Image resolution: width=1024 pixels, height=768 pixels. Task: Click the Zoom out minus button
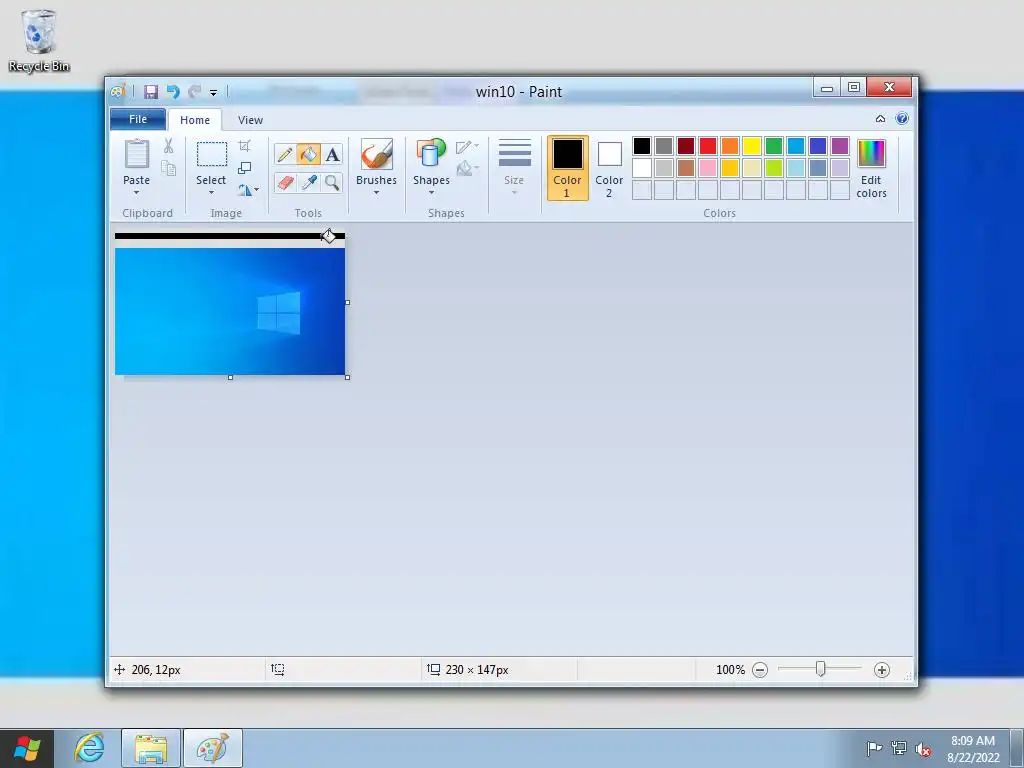coord(760,669)
